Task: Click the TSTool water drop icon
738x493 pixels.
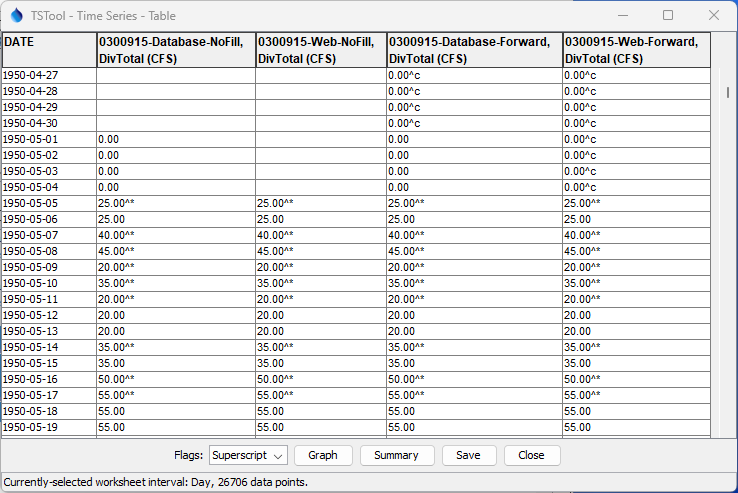Action: click(x=16, y=16)
